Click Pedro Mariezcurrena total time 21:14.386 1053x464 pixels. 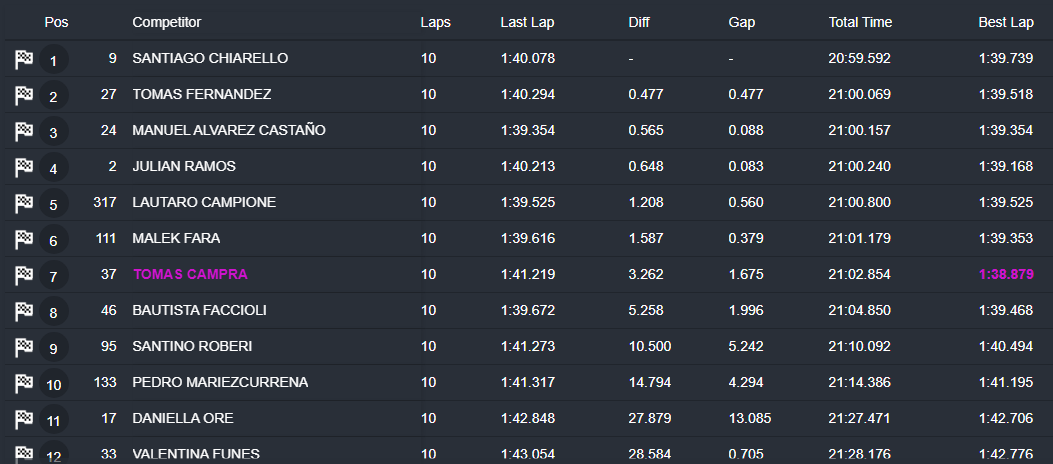pos(860,382)
